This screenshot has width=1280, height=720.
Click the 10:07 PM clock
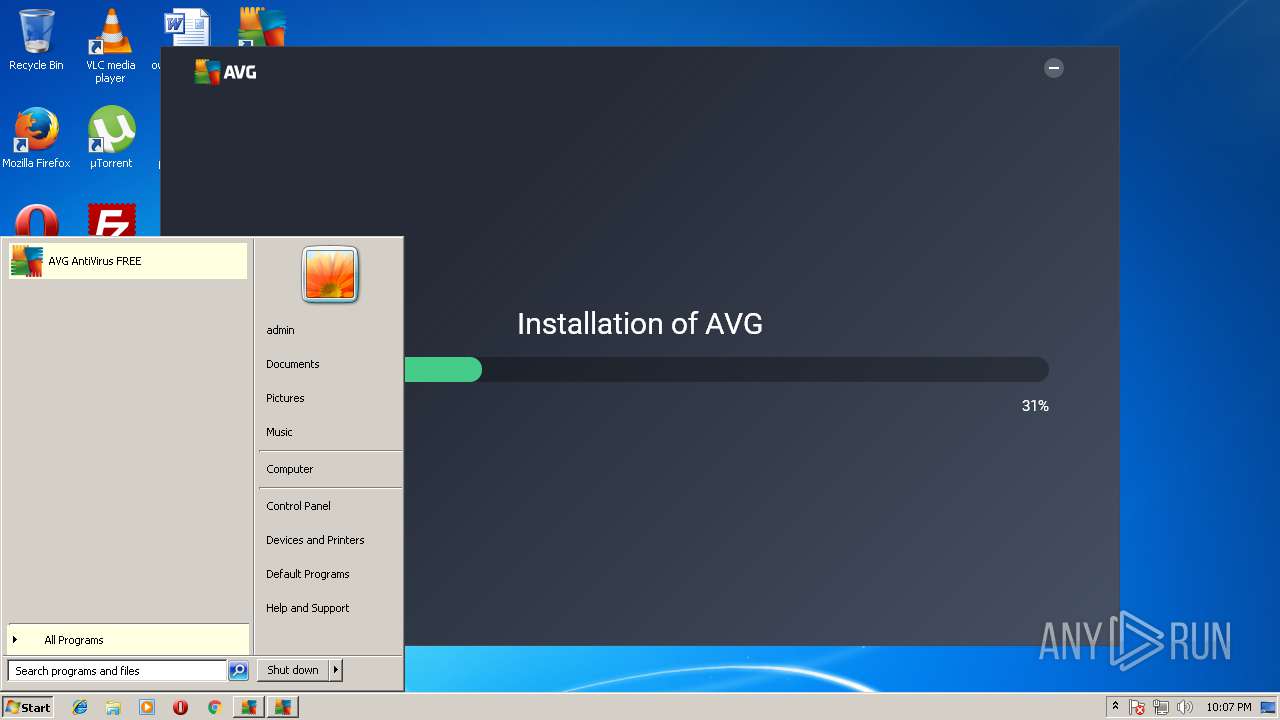click(x=1228, y=707)
